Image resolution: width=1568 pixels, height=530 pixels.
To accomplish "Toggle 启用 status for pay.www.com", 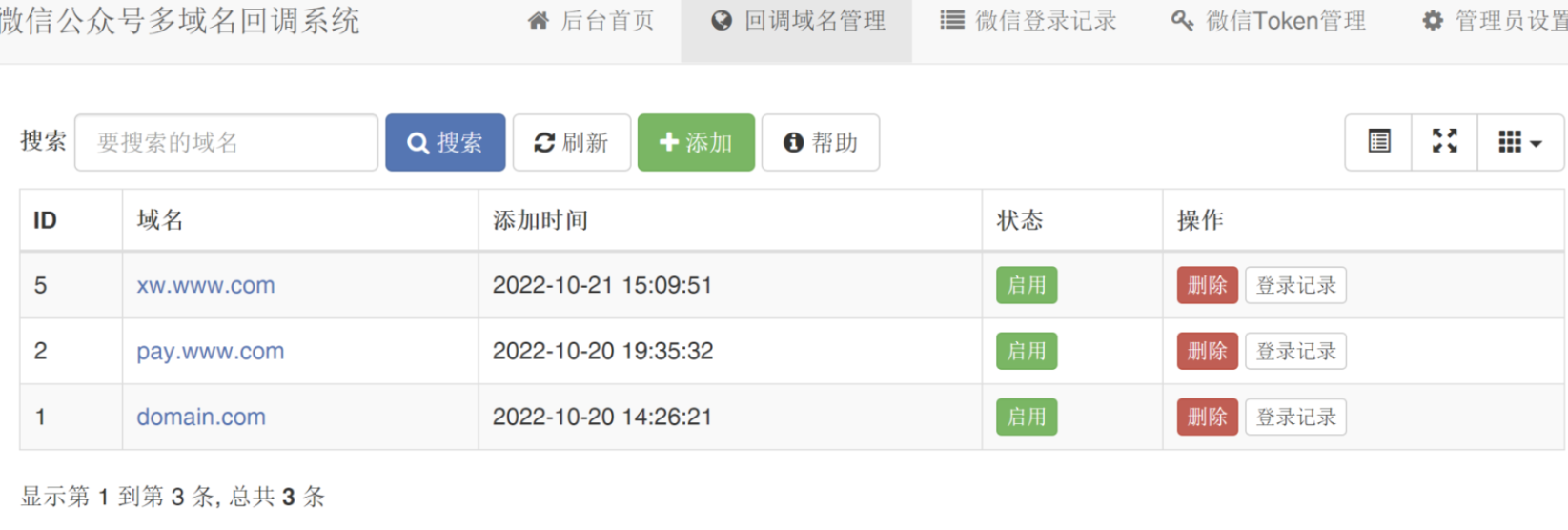I will [1027, 351].
